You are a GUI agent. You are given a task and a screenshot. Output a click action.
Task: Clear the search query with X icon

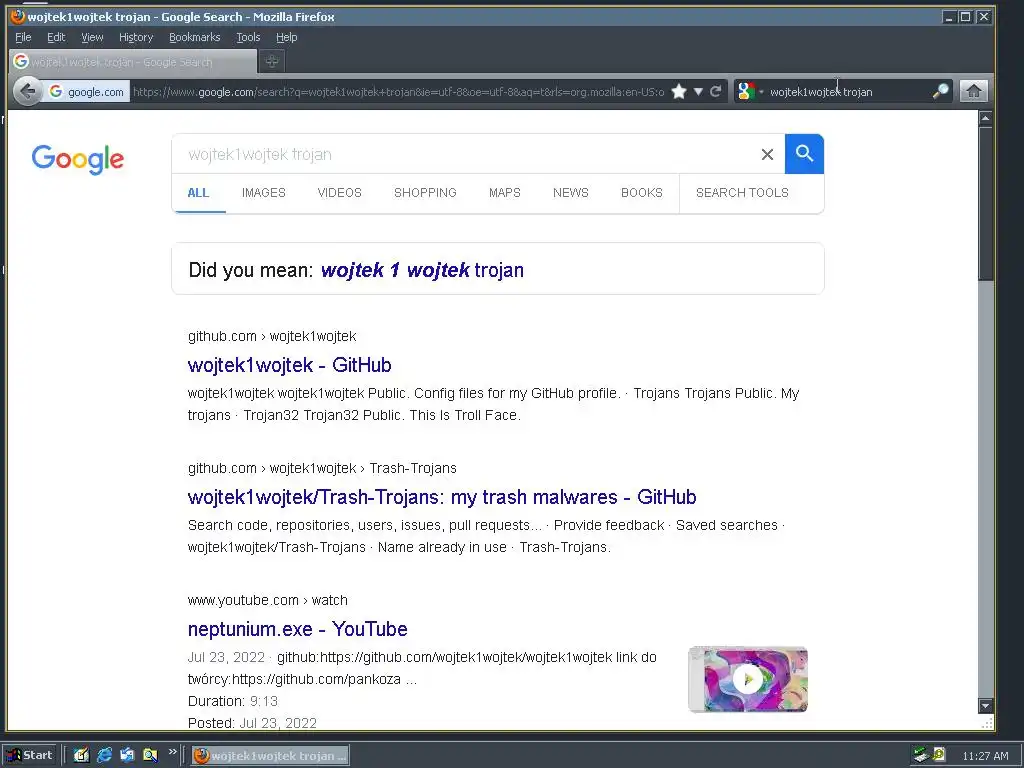click(x=767, y=154)
